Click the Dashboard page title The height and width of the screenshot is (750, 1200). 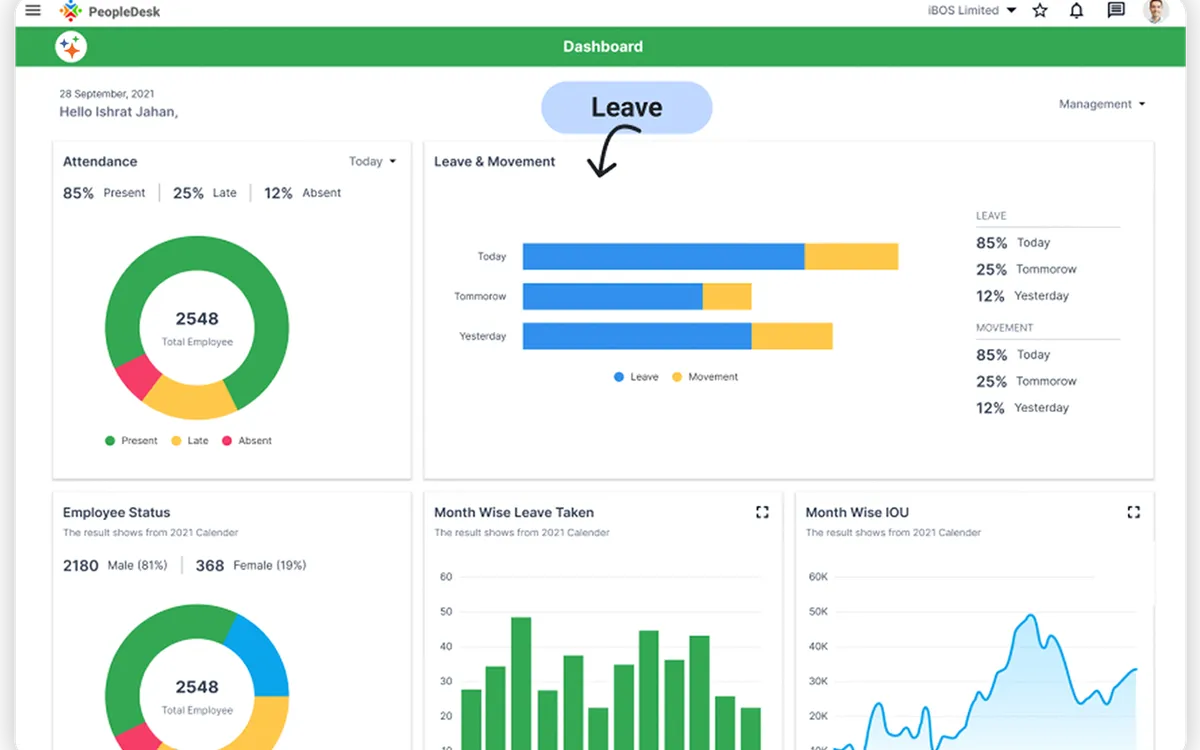(603, 47)
